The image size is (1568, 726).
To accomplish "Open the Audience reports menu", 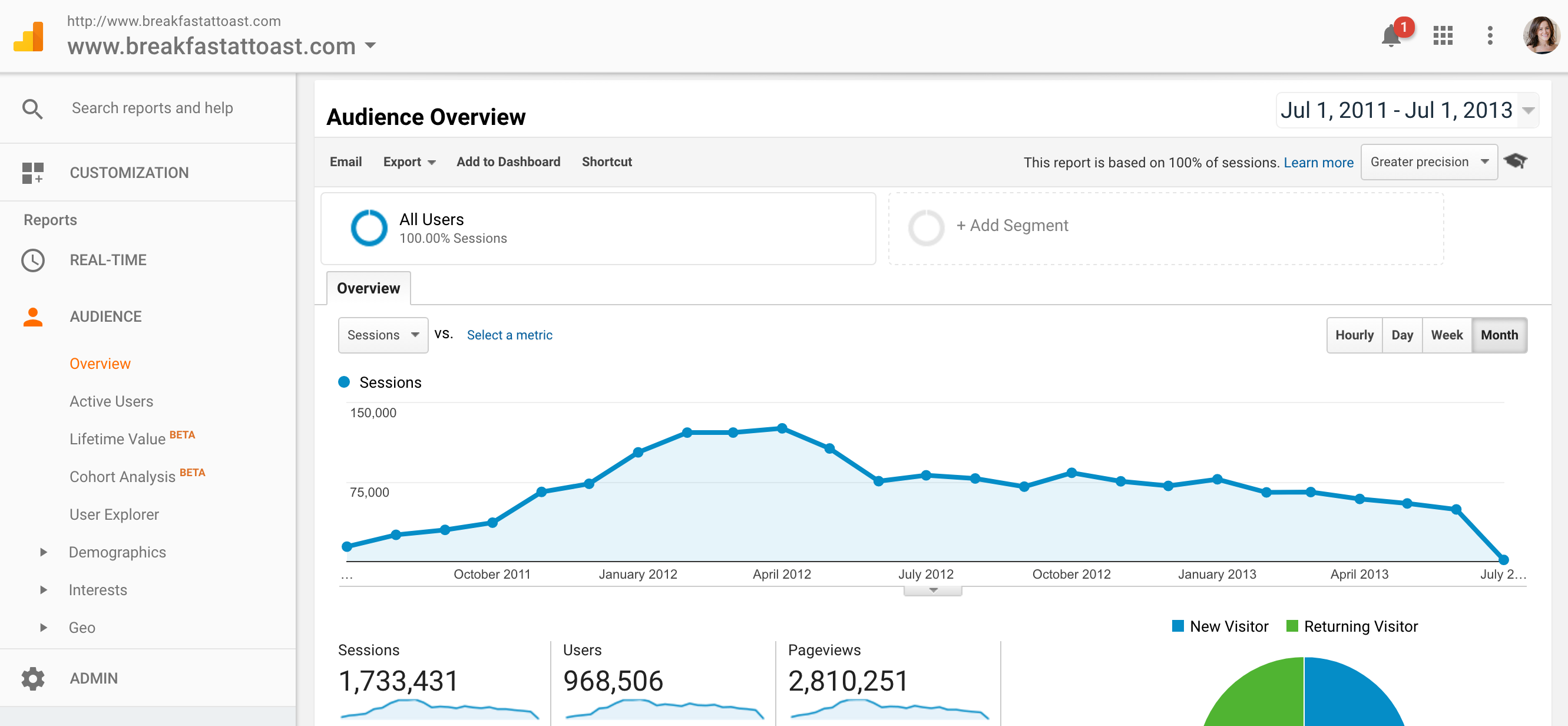I will (106, 316).
